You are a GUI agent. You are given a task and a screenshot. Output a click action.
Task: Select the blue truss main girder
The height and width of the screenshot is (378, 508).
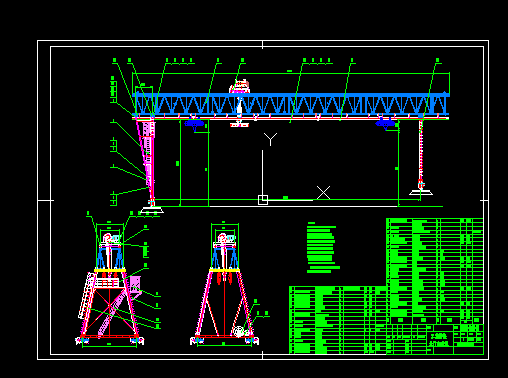click(x=291, y=105)
